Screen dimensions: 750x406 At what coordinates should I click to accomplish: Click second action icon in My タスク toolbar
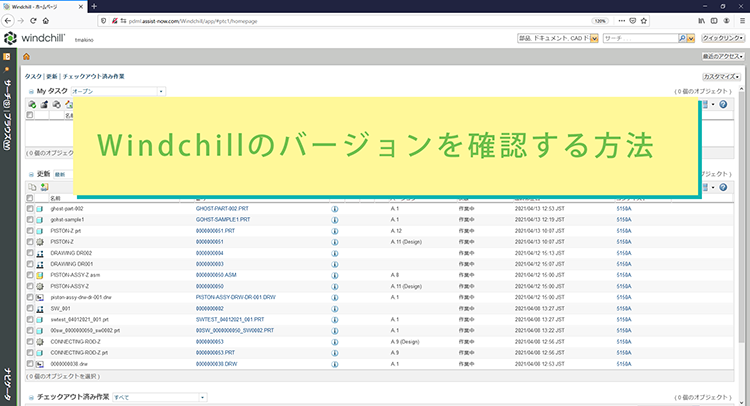point(44,104)
